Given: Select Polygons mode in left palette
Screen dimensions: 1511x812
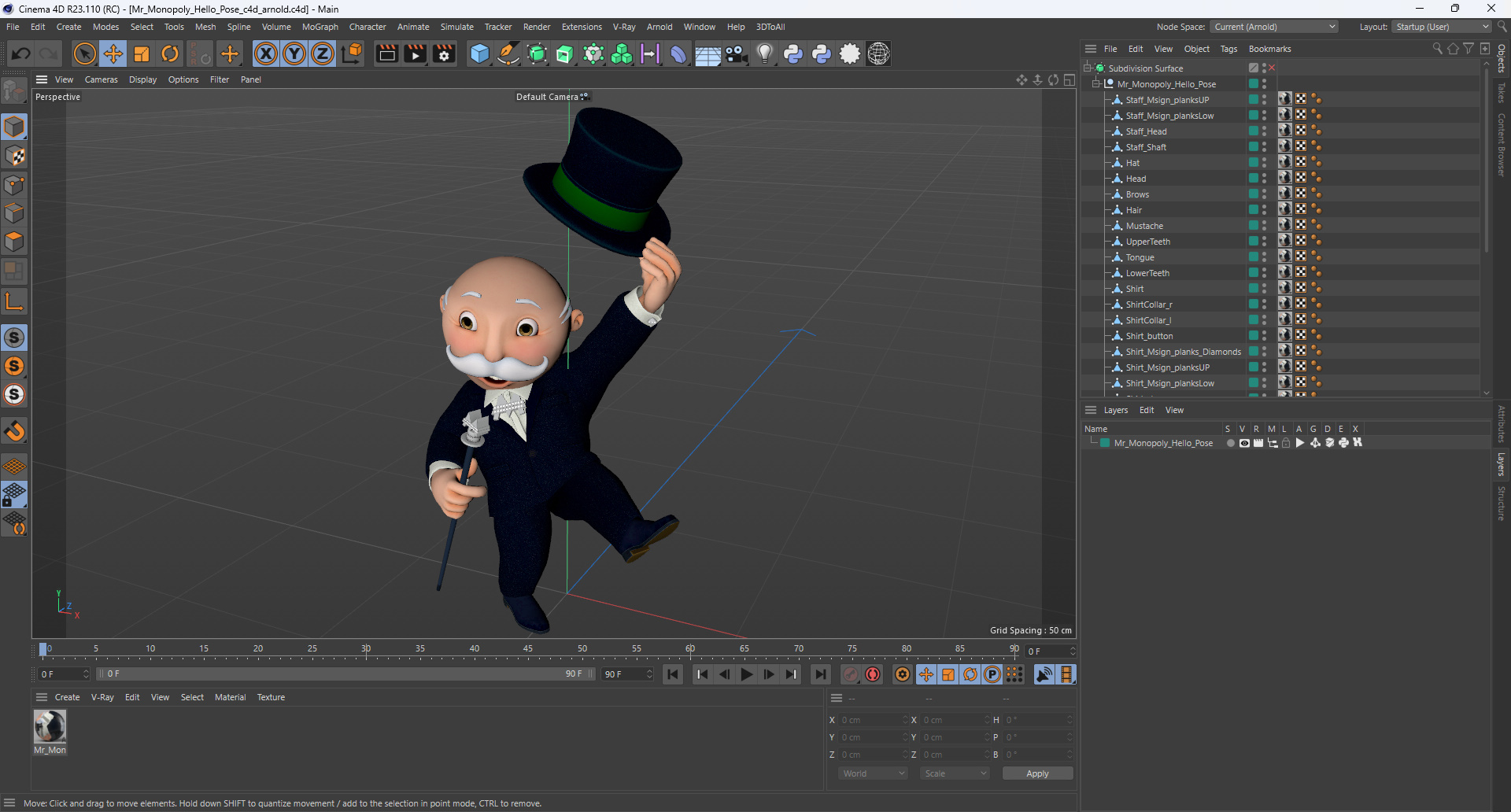Looking at the screenshot, I should pyautogui.click(x=14, y=242).
